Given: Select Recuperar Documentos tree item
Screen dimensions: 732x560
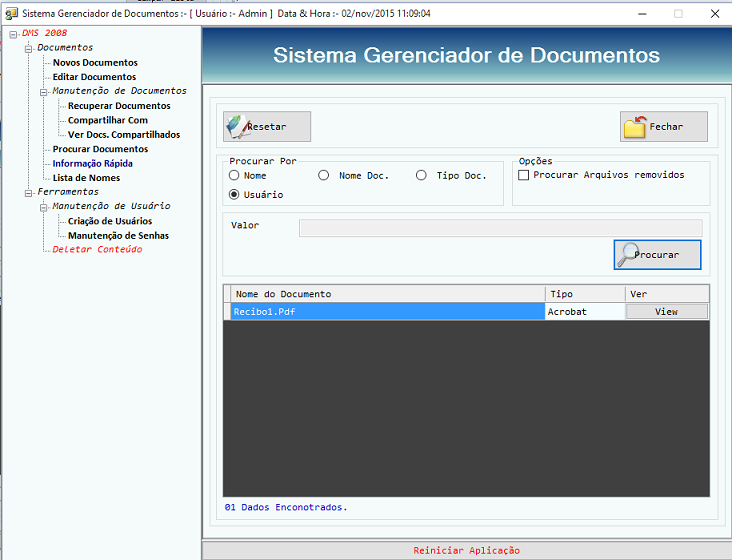Looking at the screenshot, I should click(x=119, y=106).
